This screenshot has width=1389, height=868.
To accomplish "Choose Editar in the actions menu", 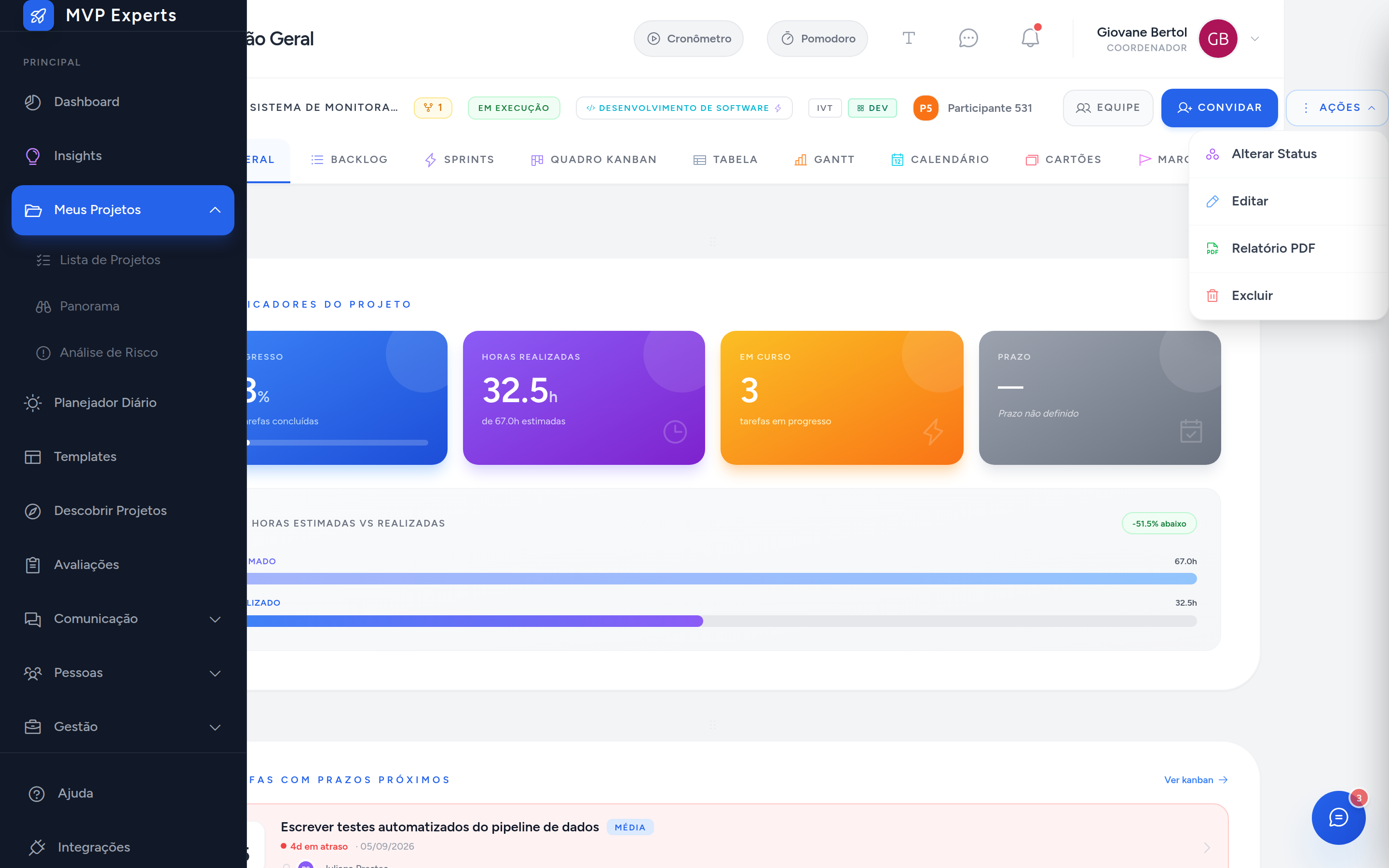I will point(1289,201).
